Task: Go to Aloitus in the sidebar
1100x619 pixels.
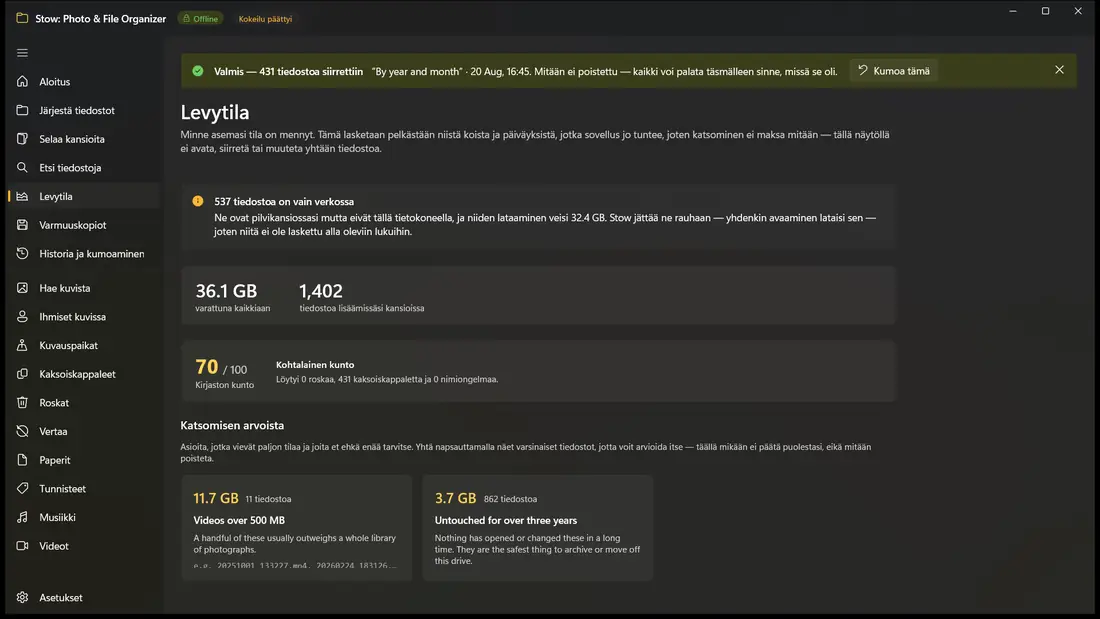Action: [84, 81]
